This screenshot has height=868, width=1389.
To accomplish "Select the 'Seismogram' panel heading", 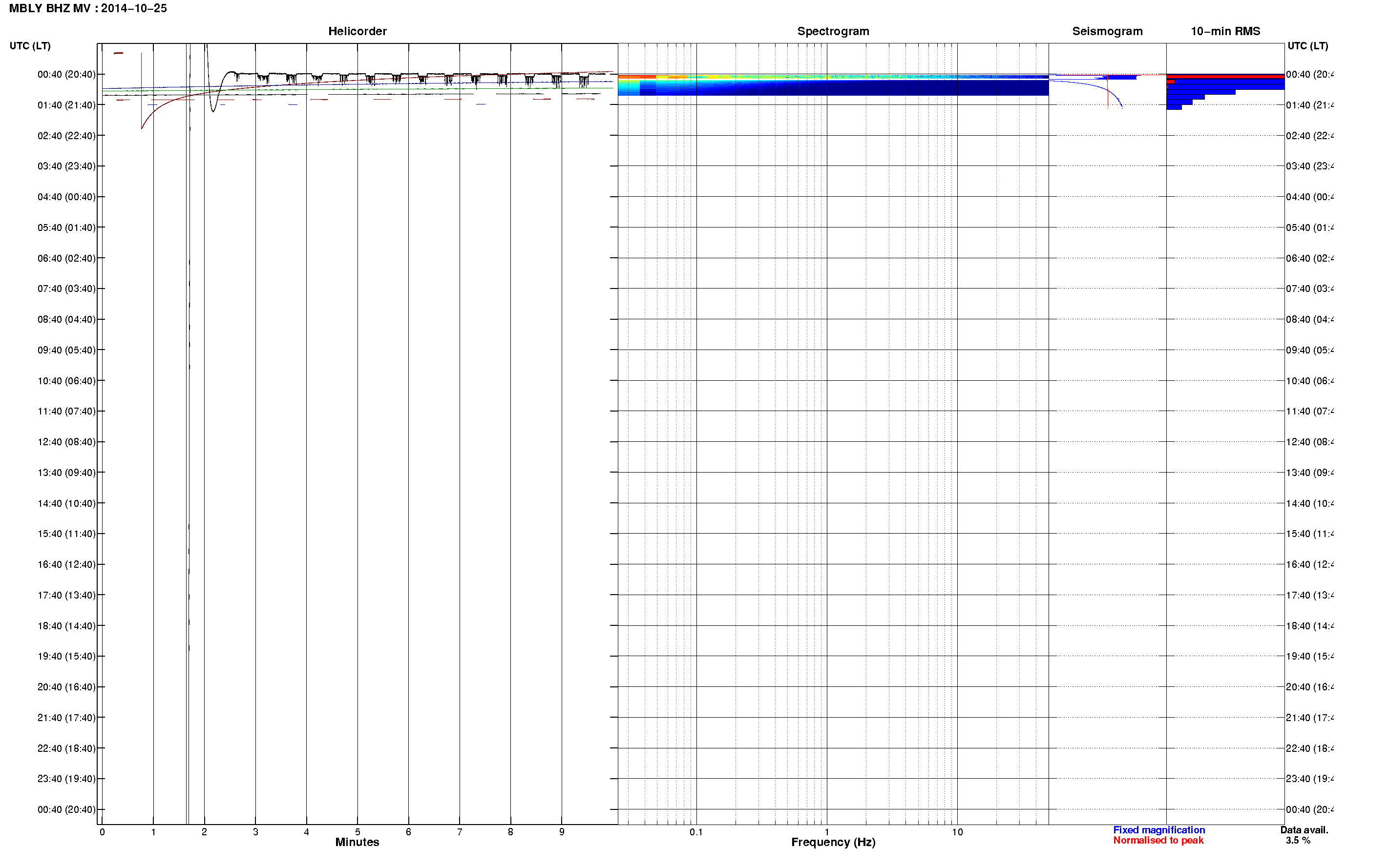I will point(1107,32).
